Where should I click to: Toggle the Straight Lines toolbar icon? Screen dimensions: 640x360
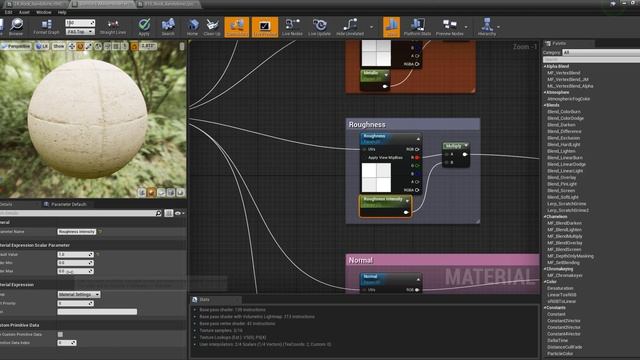(113, 27)
